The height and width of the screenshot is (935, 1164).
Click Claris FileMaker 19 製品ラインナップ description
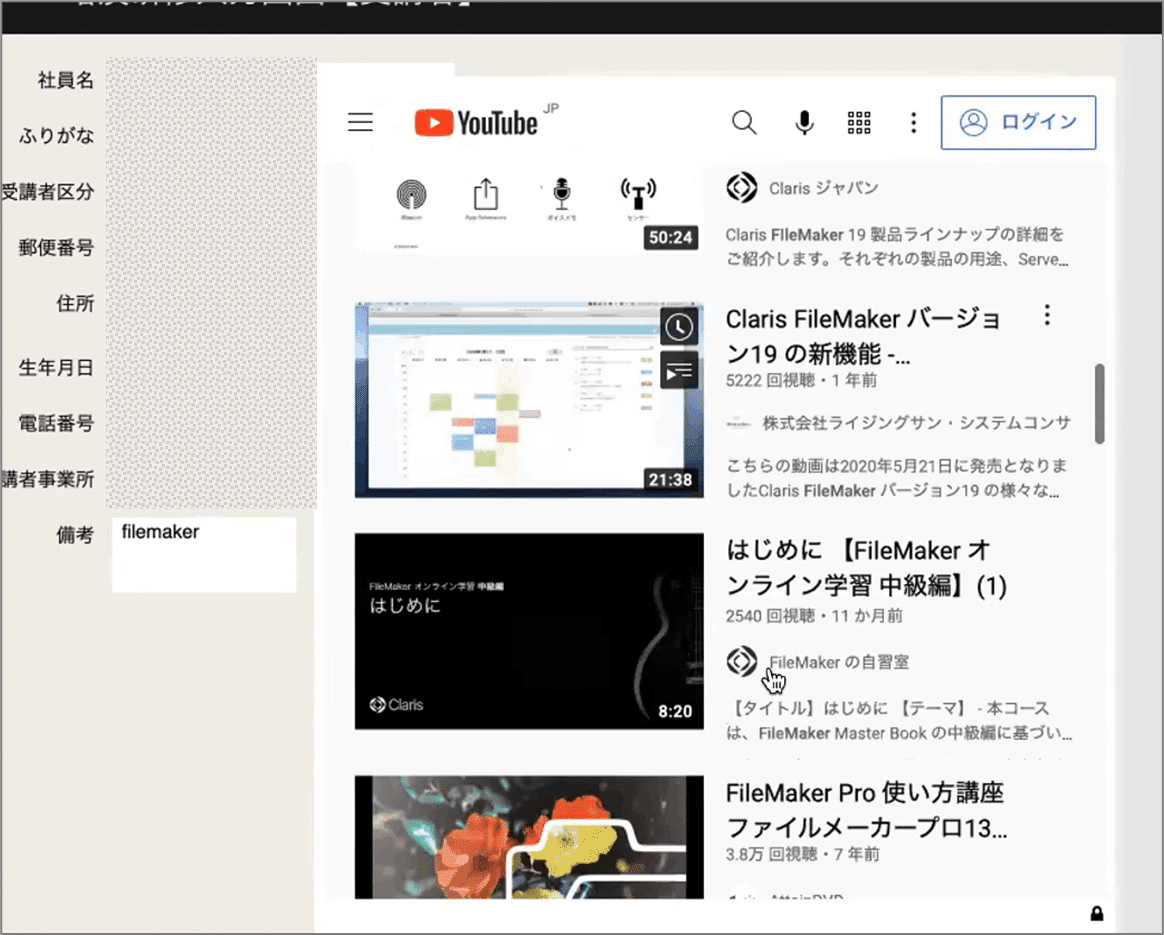(897, 247)
